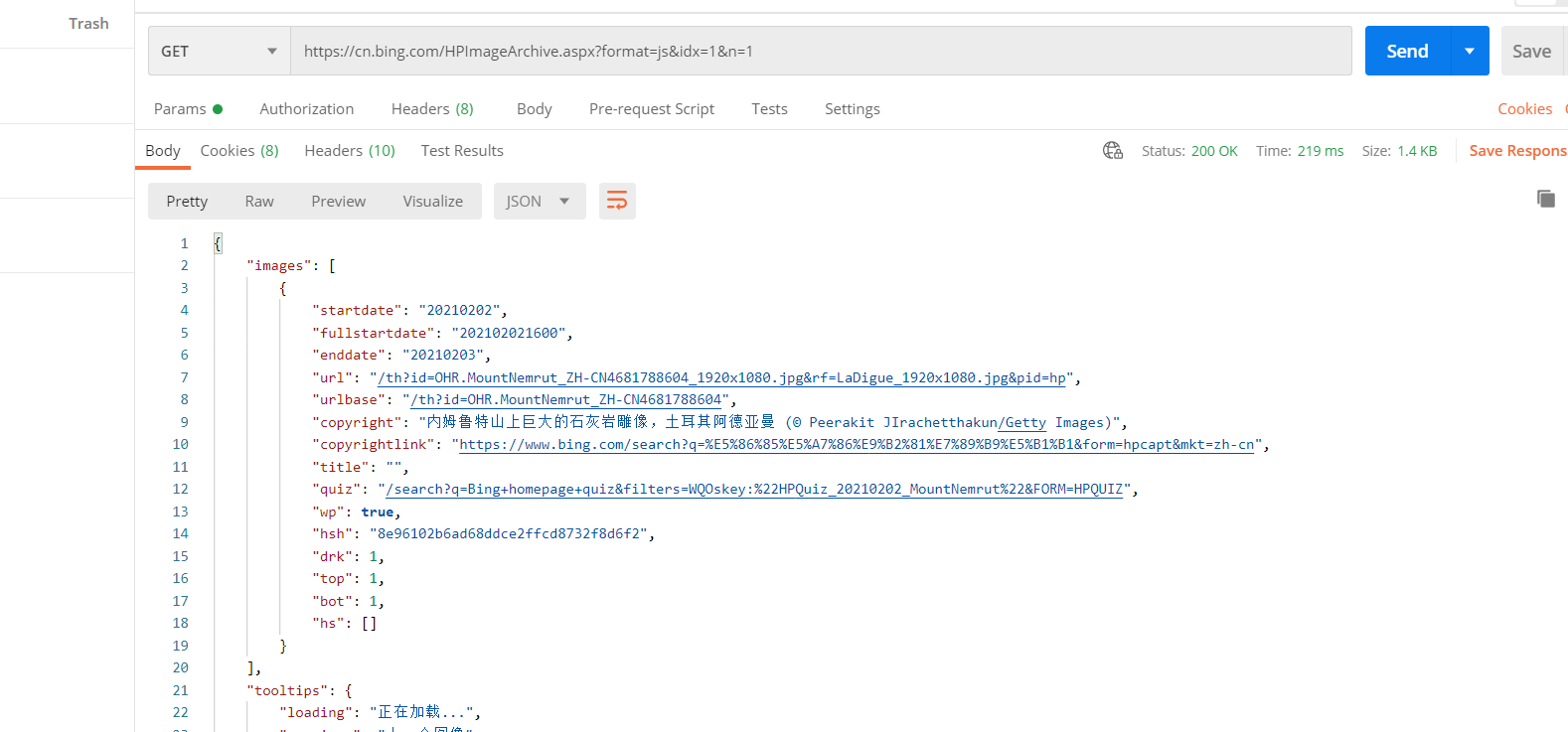1568x732 pixels.
Task: Click the "enddate" value 20210203
Action: (x=443, y=356)
